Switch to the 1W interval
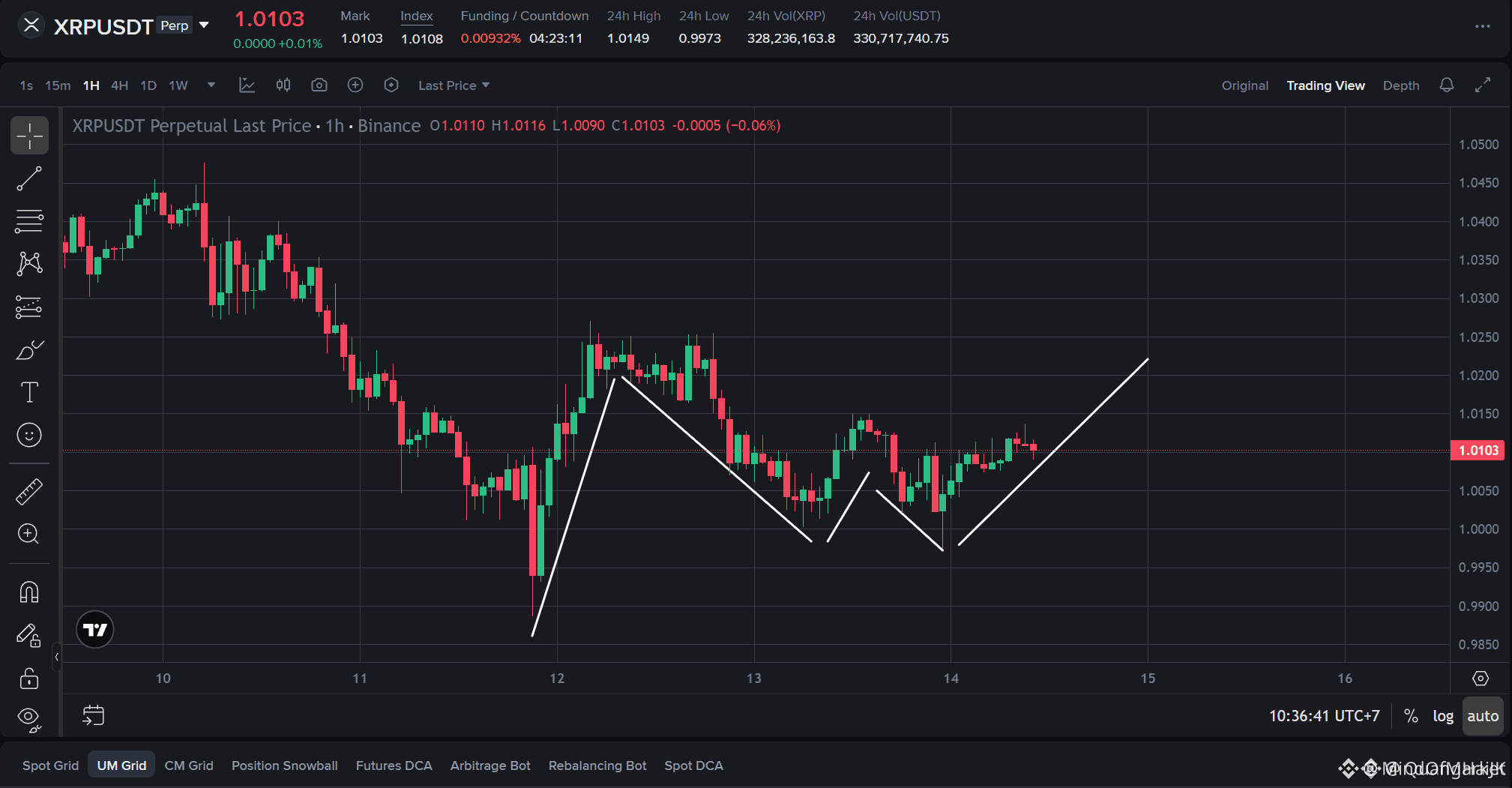 (178, 85)
